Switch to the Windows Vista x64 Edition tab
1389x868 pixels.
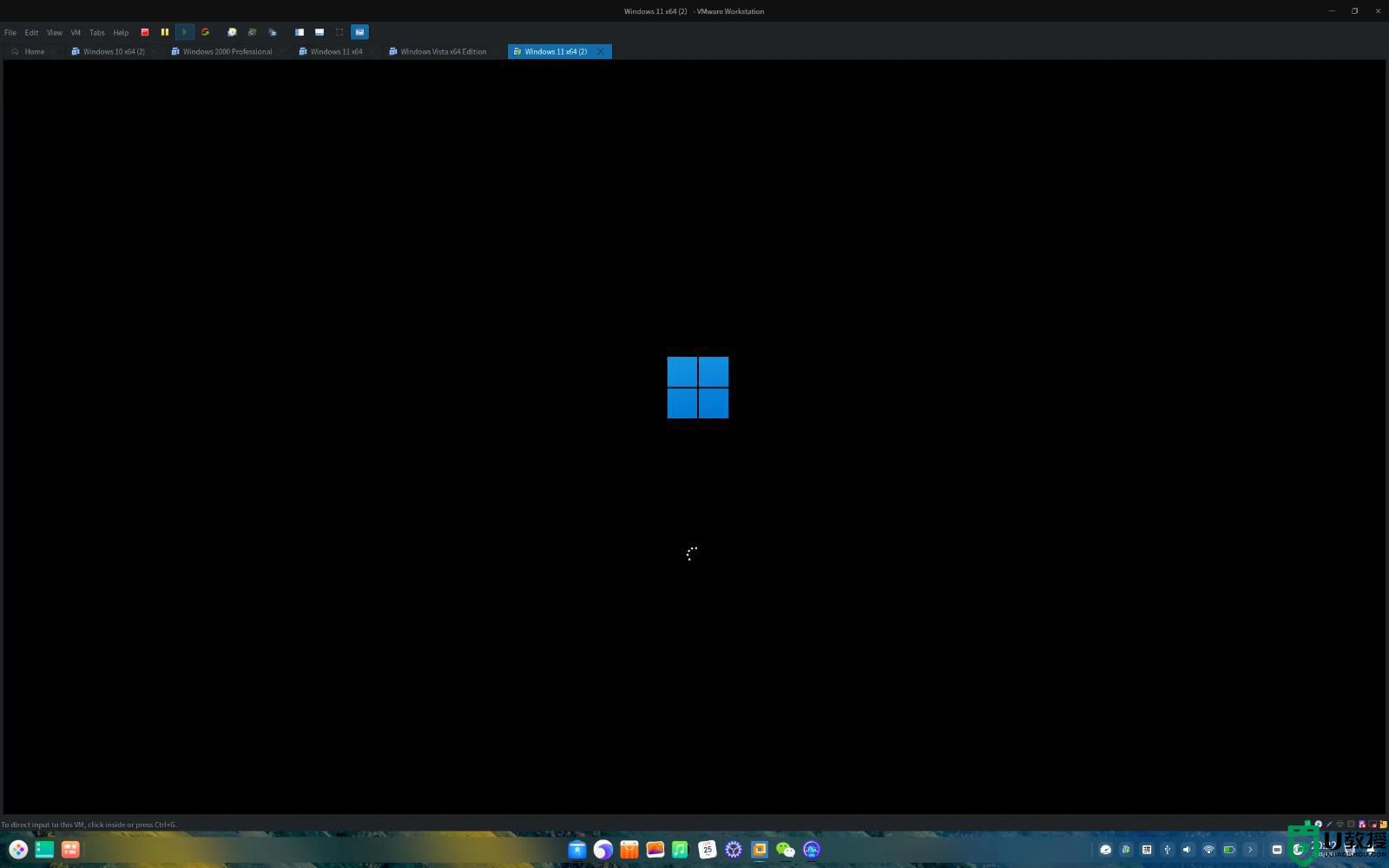coord(443,51)
